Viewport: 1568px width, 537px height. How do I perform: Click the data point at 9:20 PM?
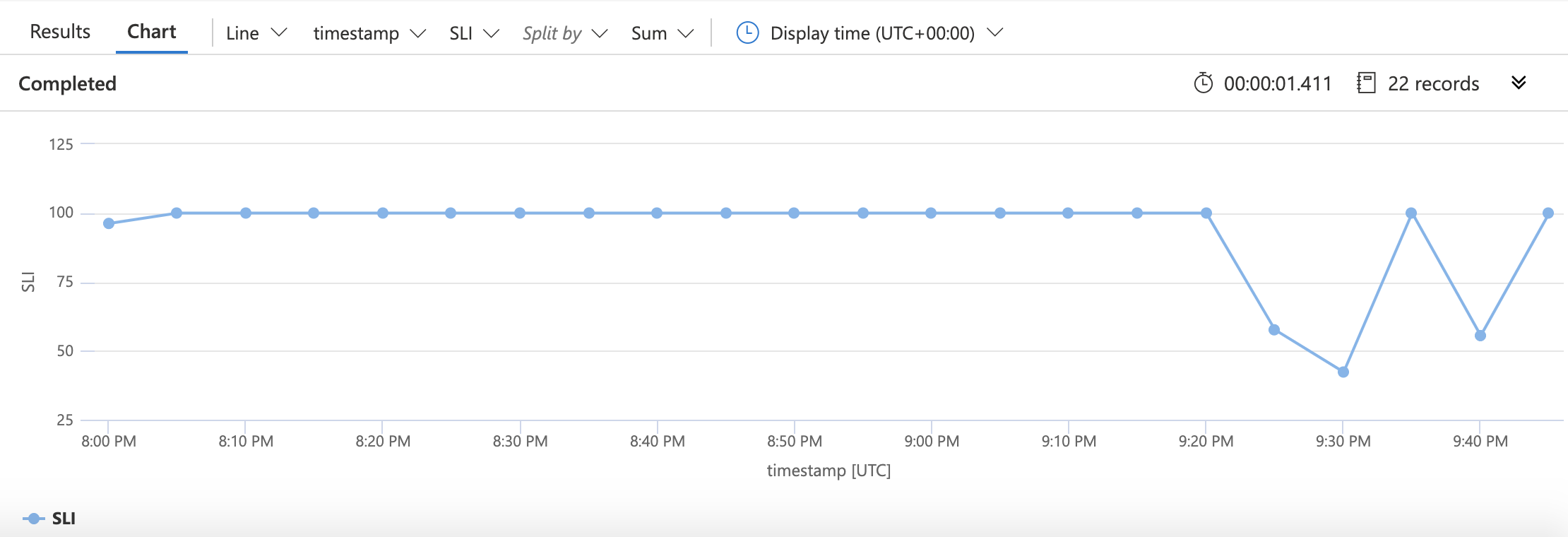point(1206,213)
